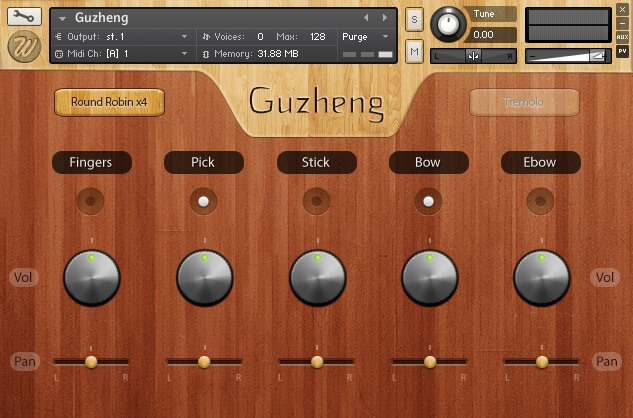
Task: Mute the instrument with the M button
Action: coord(415,51)
